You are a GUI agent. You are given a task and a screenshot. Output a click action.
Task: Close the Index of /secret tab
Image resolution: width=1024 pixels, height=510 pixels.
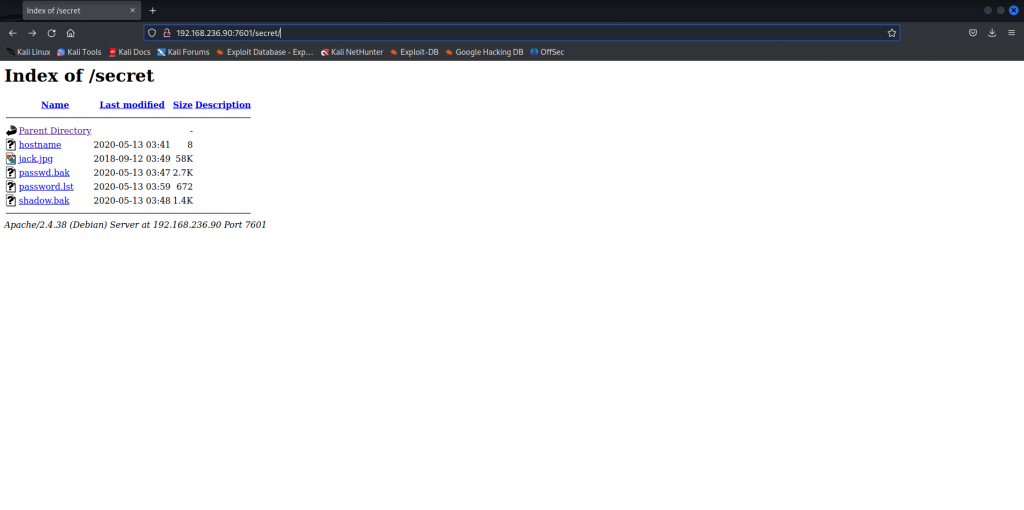click(133, 10)
